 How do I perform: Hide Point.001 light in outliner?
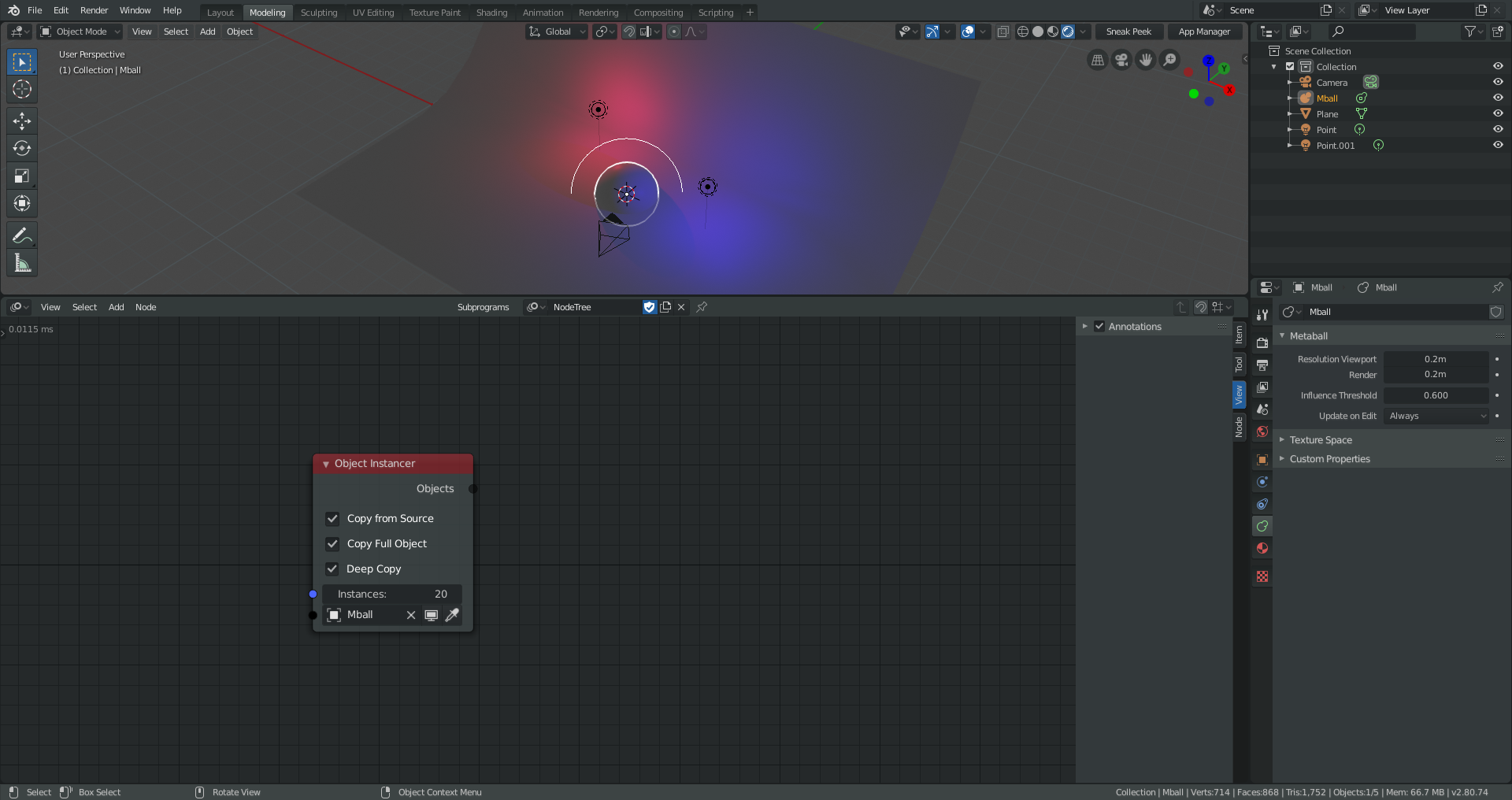(1498, 145)
